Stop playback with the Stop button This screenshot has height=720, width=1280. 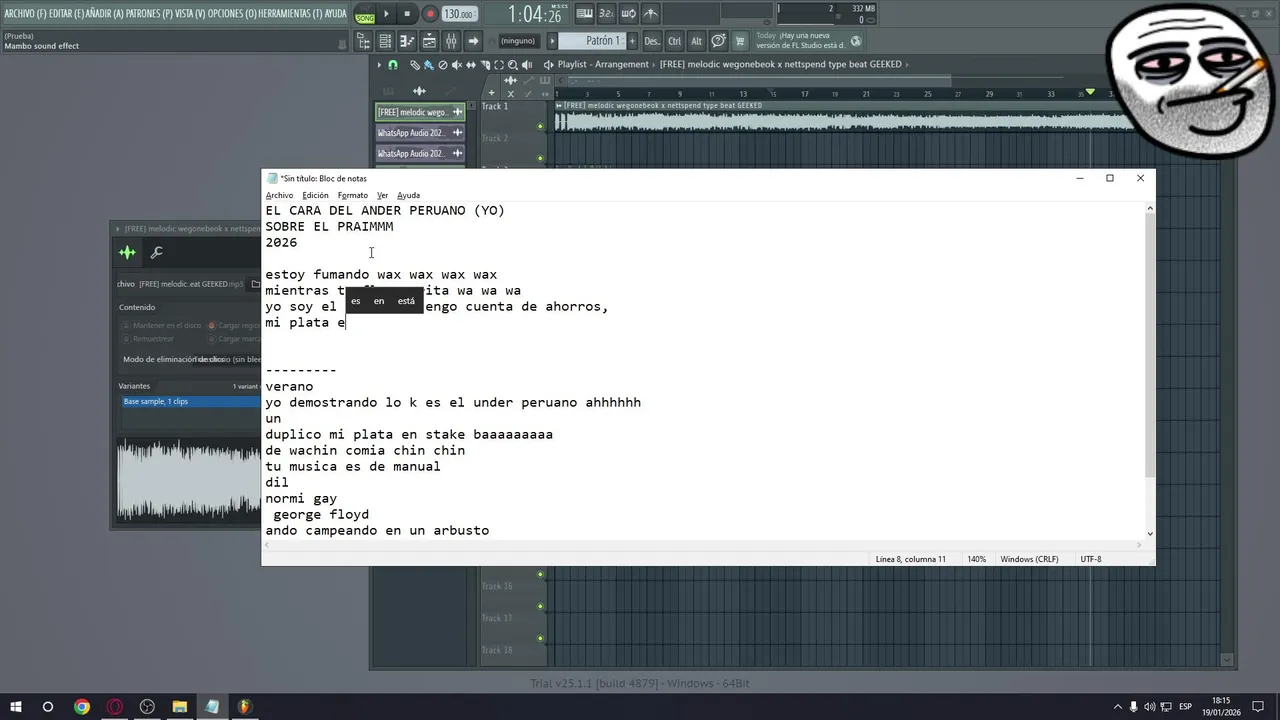click(407, 14)
